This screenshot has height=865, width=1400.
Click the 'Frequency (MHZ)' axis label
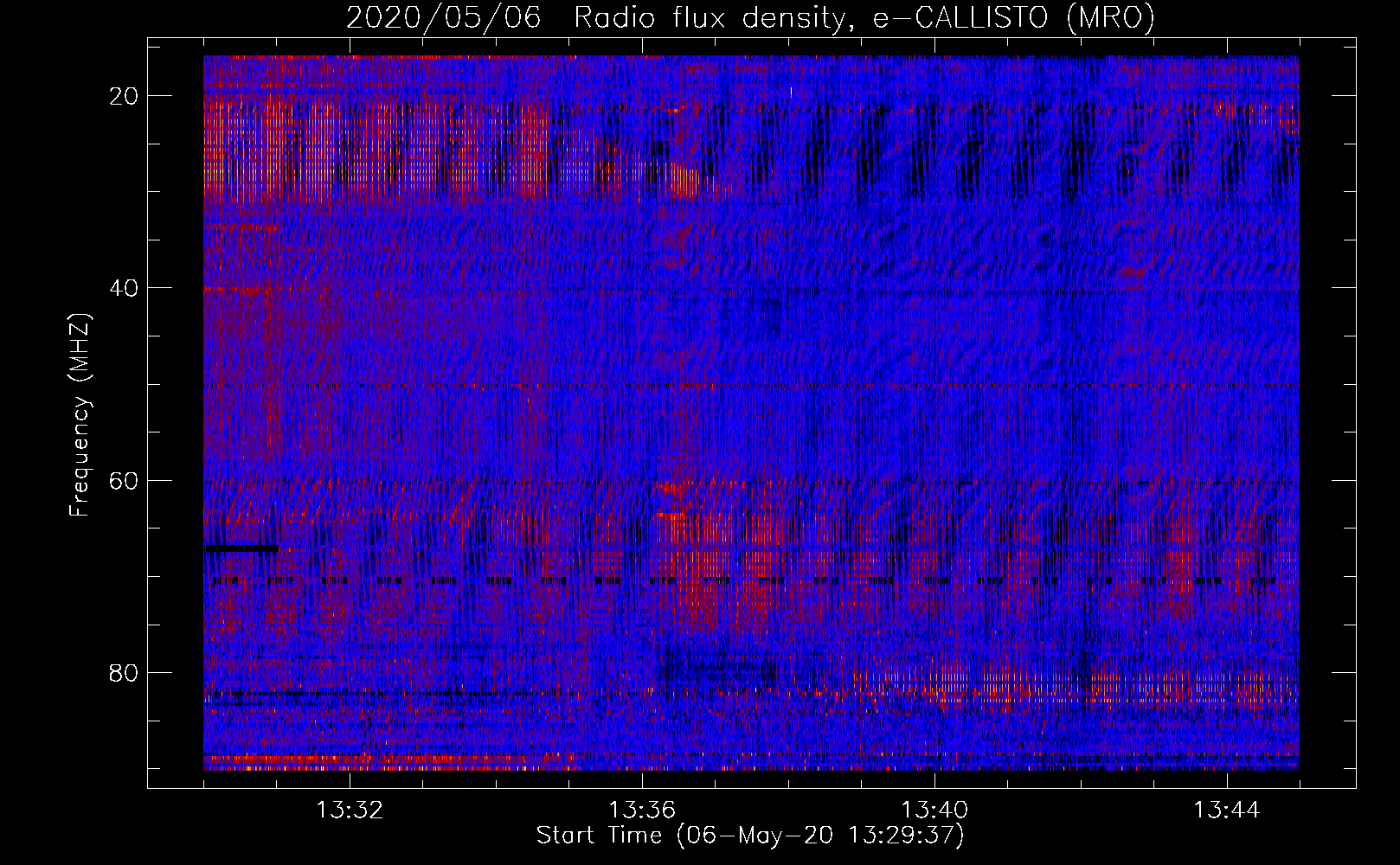coord(80,416)
